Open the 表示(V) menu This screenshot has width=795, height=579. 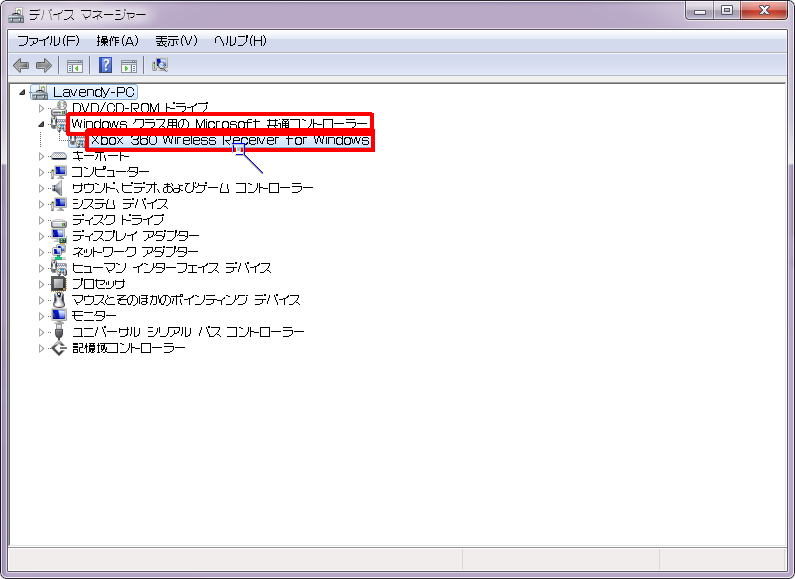pos(176,41)
